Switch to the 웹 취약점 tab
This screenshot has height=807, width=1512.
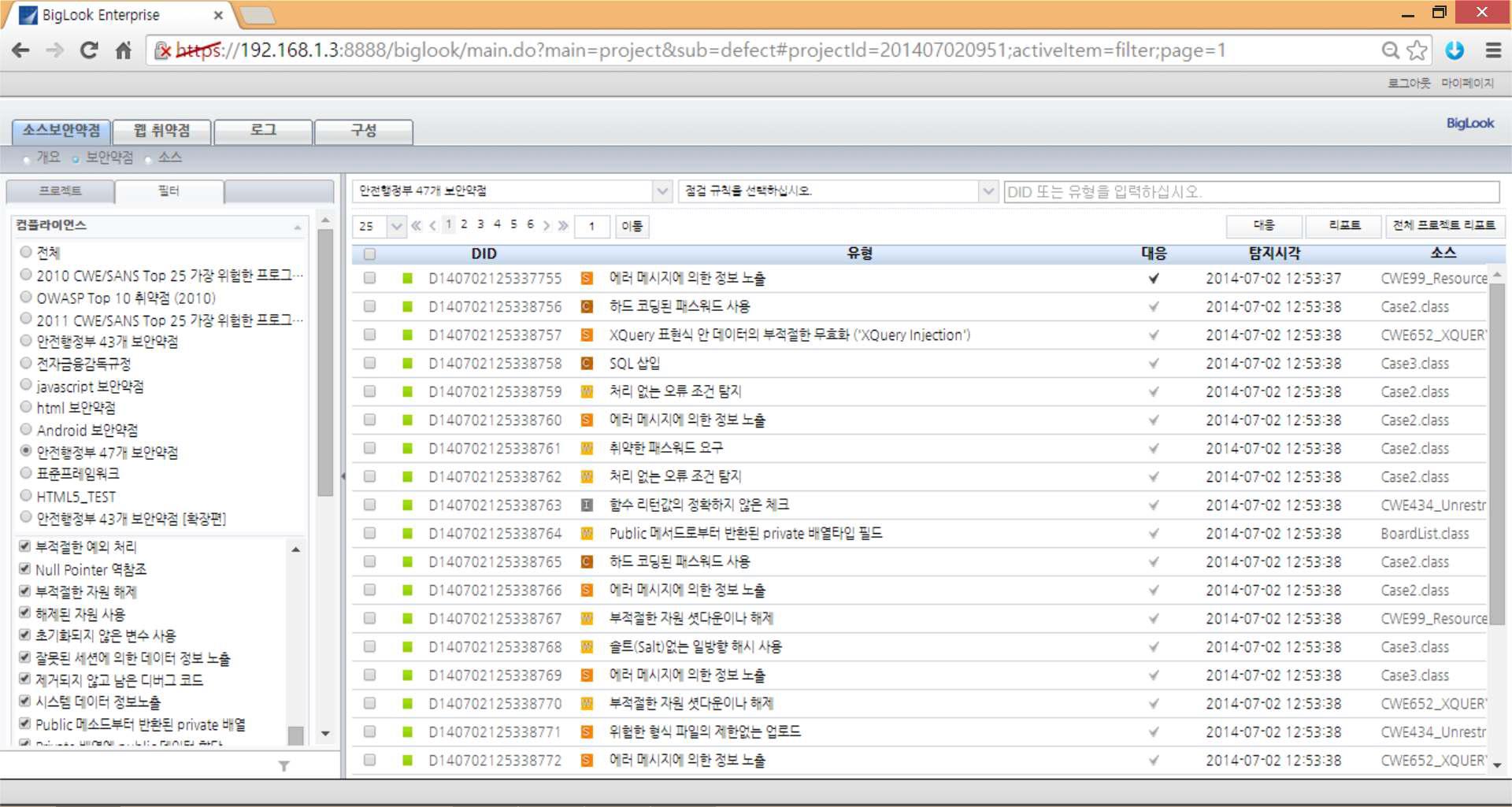pos(162,131)
